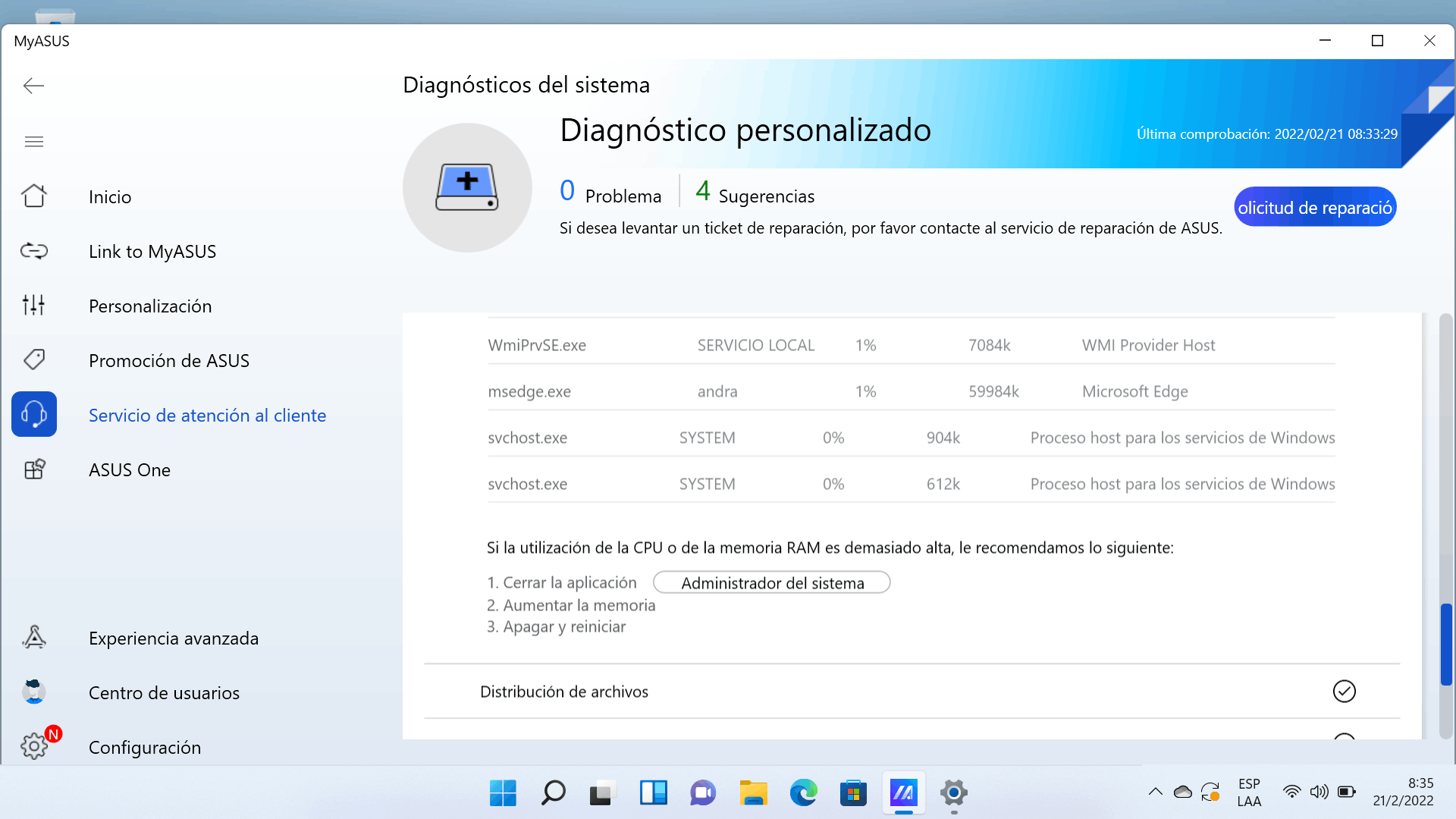Viewport: 1456px width, 819px height.
Task: Toggle the Distribución de archivos check circle
Action: 1344,692
